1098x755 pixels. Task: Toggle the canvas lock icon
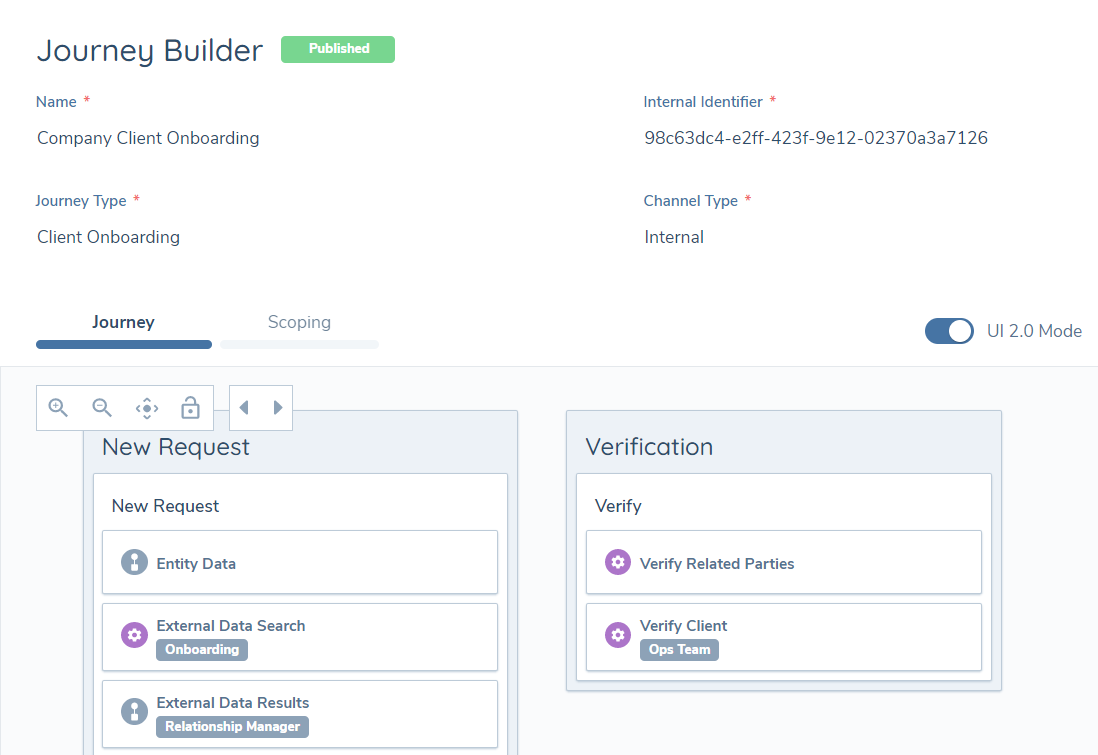click(190, 408)
